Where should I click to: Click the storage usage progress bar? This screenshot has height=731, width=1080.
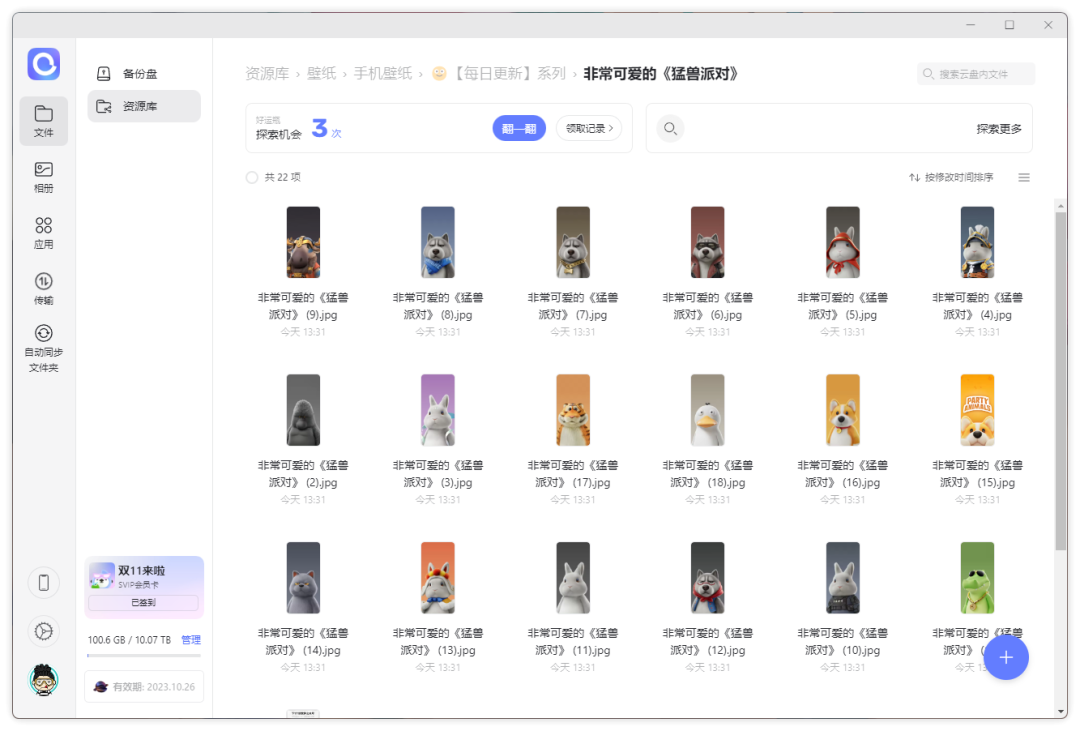[144, 655]
